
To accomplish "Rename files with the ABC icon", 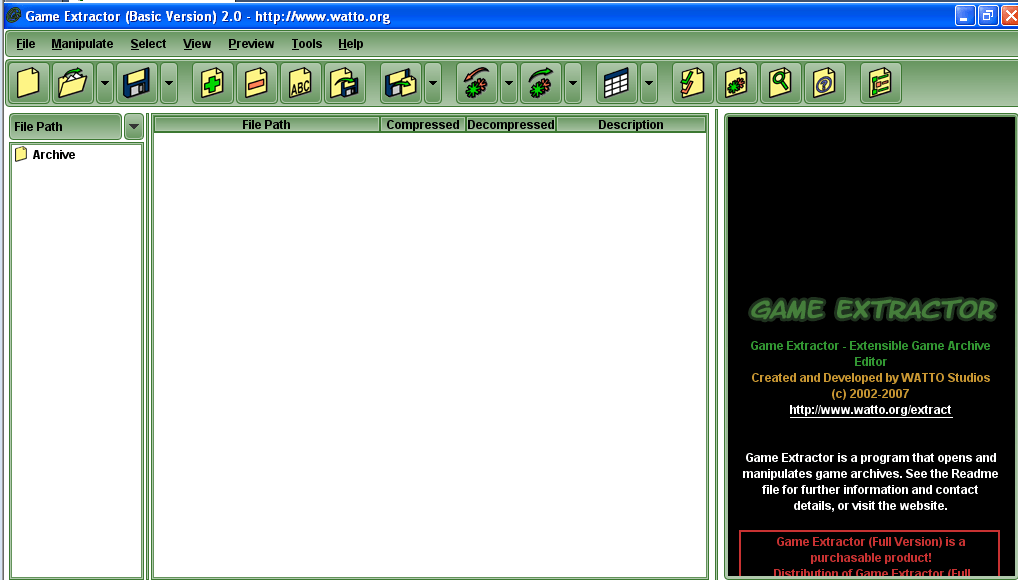I will tap(301, 83).
